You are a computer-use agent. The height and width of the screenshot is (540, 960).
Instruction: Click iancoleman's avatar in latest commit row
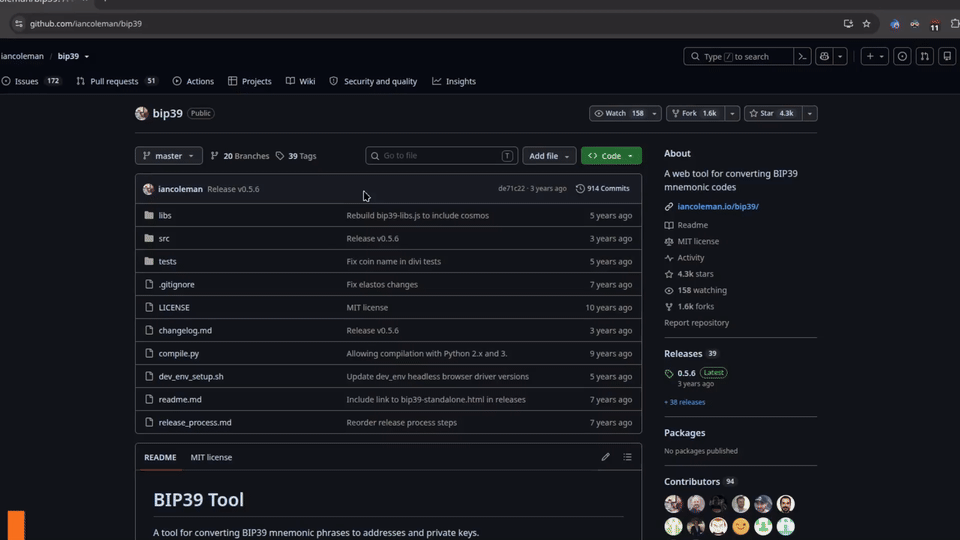click(148, 189)
